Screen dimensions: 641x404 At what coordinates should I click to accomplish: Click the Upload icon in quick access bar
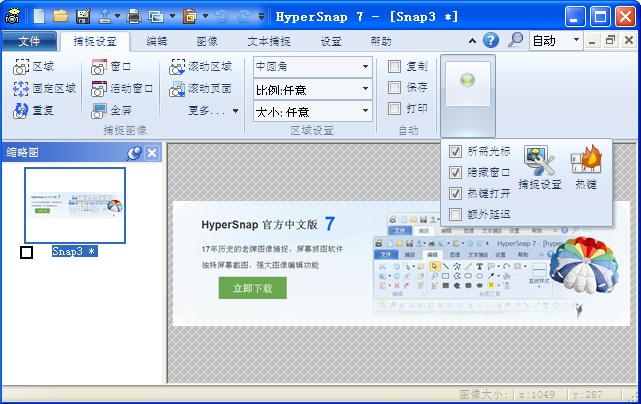[x=105, y=16]
